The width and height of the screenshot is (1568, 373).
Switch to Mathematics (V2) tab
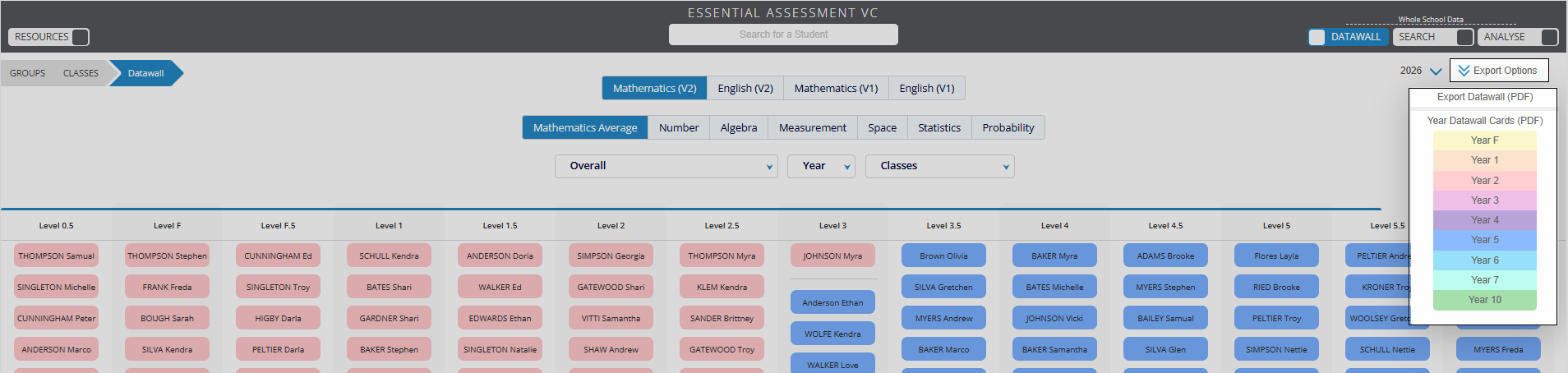pos(654,88)
